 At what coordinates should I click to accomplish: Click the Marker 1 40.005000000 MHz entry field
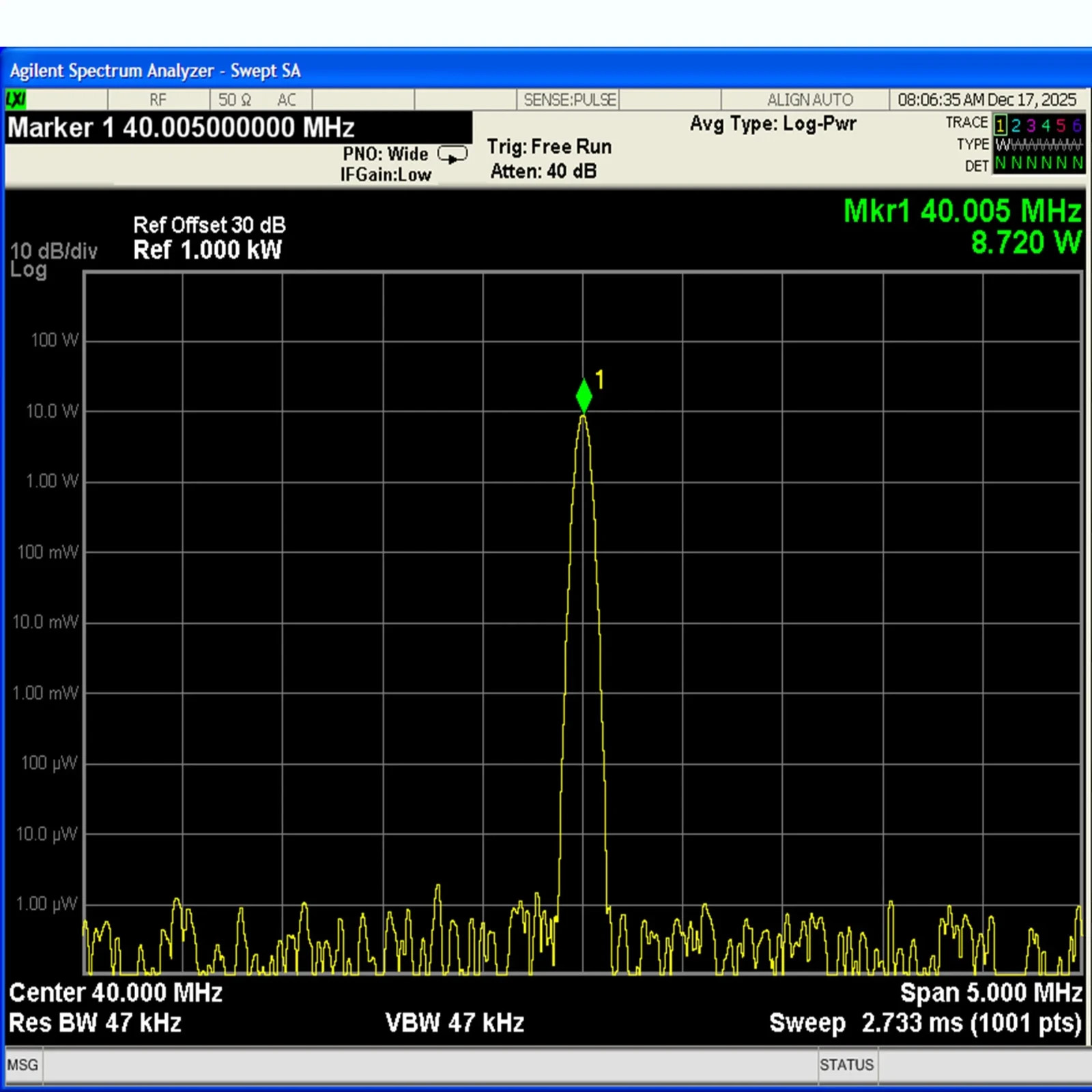(x=239, y=128)
